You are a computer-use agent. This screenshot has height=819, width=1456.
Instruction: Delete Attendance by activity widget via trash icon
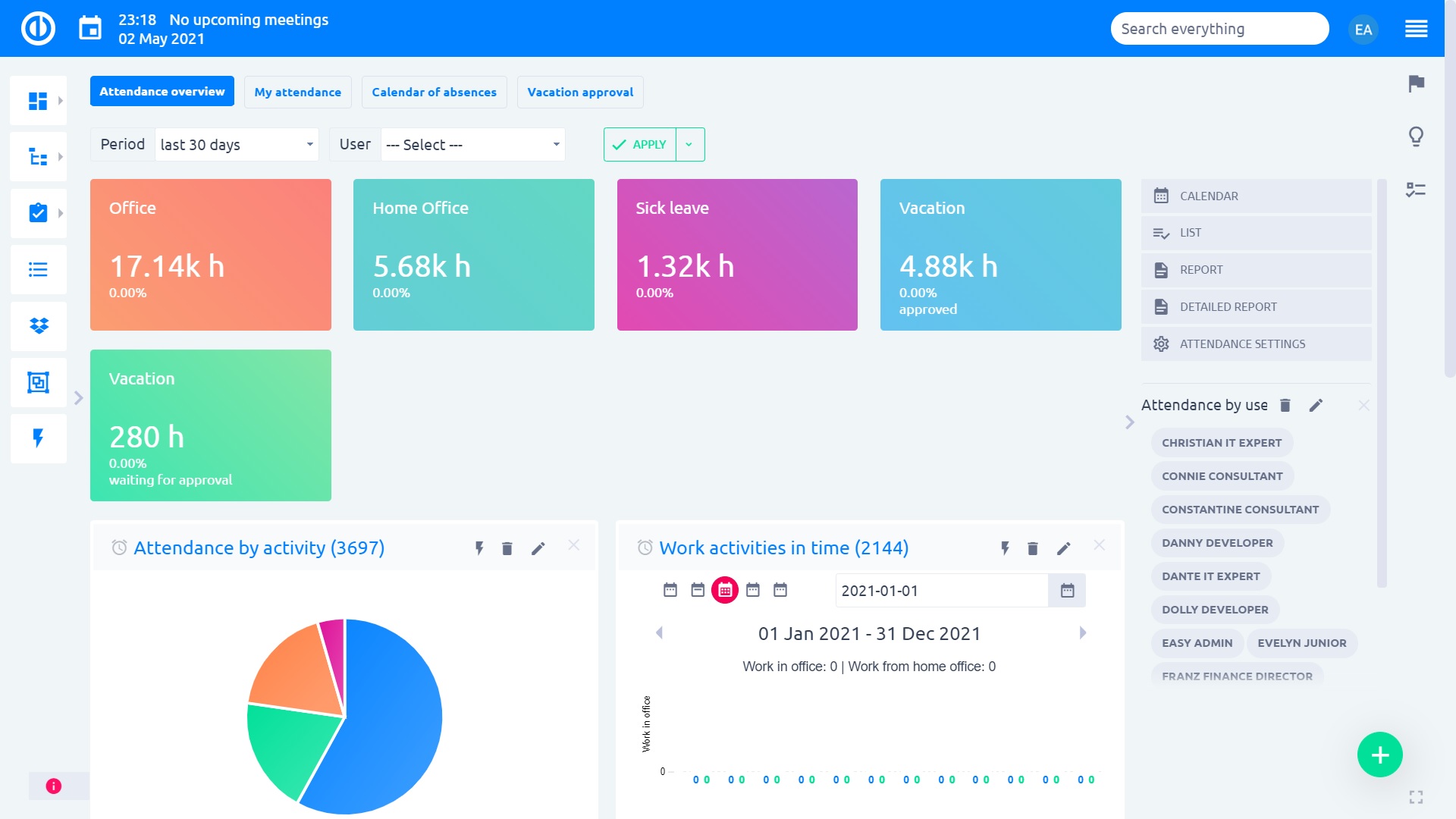507,548
